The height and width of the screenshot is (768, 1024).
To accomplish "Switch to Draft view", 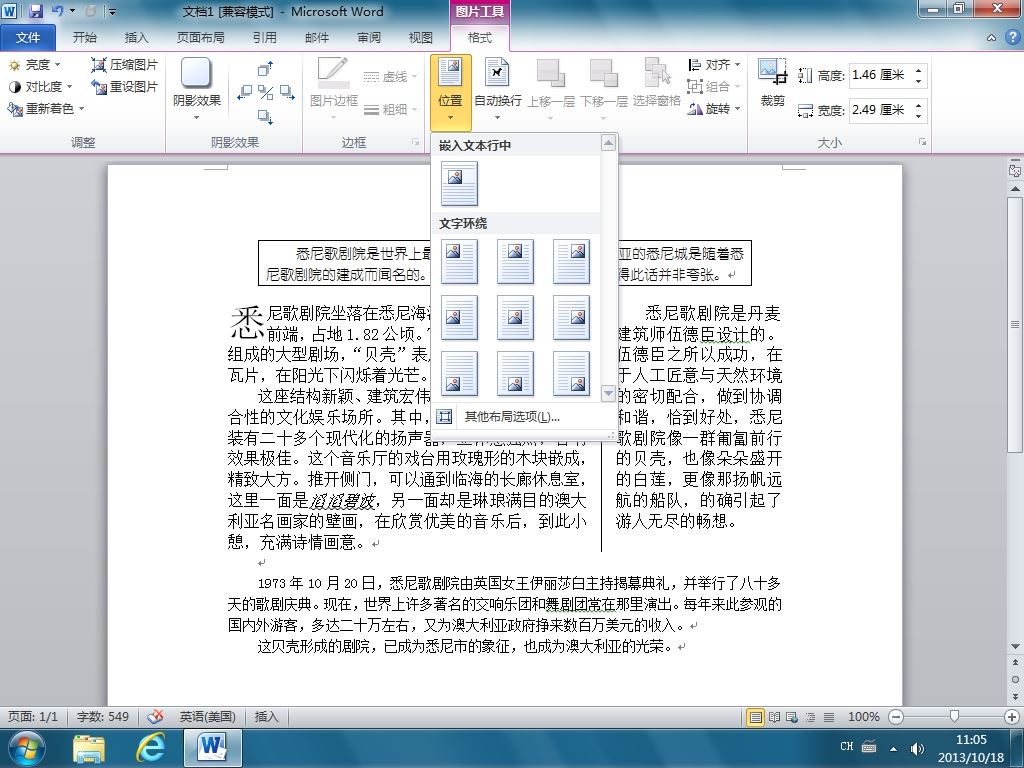I will 829,717.
